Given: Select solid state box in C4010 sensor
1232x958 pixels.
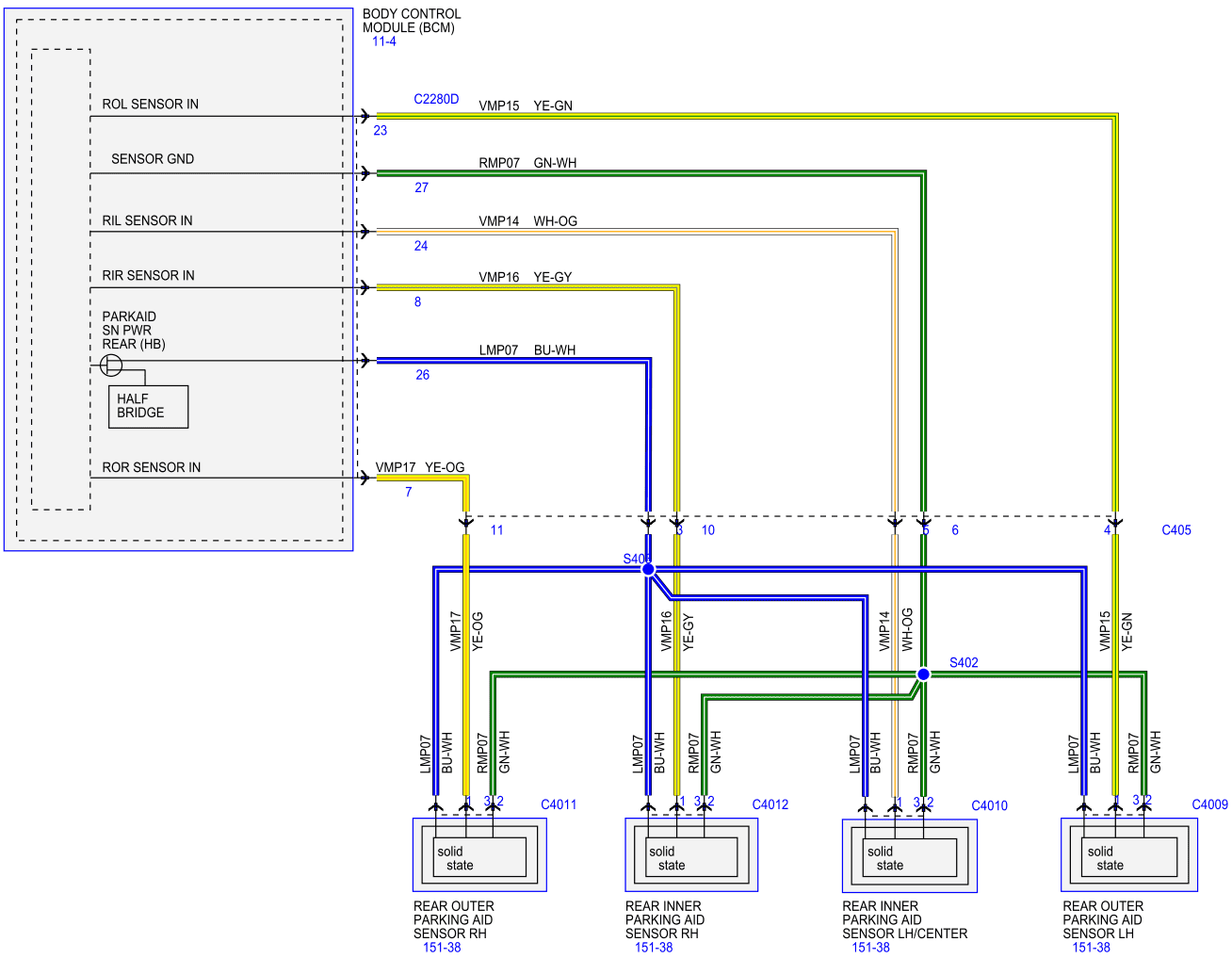Looking at the screenshot, I should coord(910,857).
